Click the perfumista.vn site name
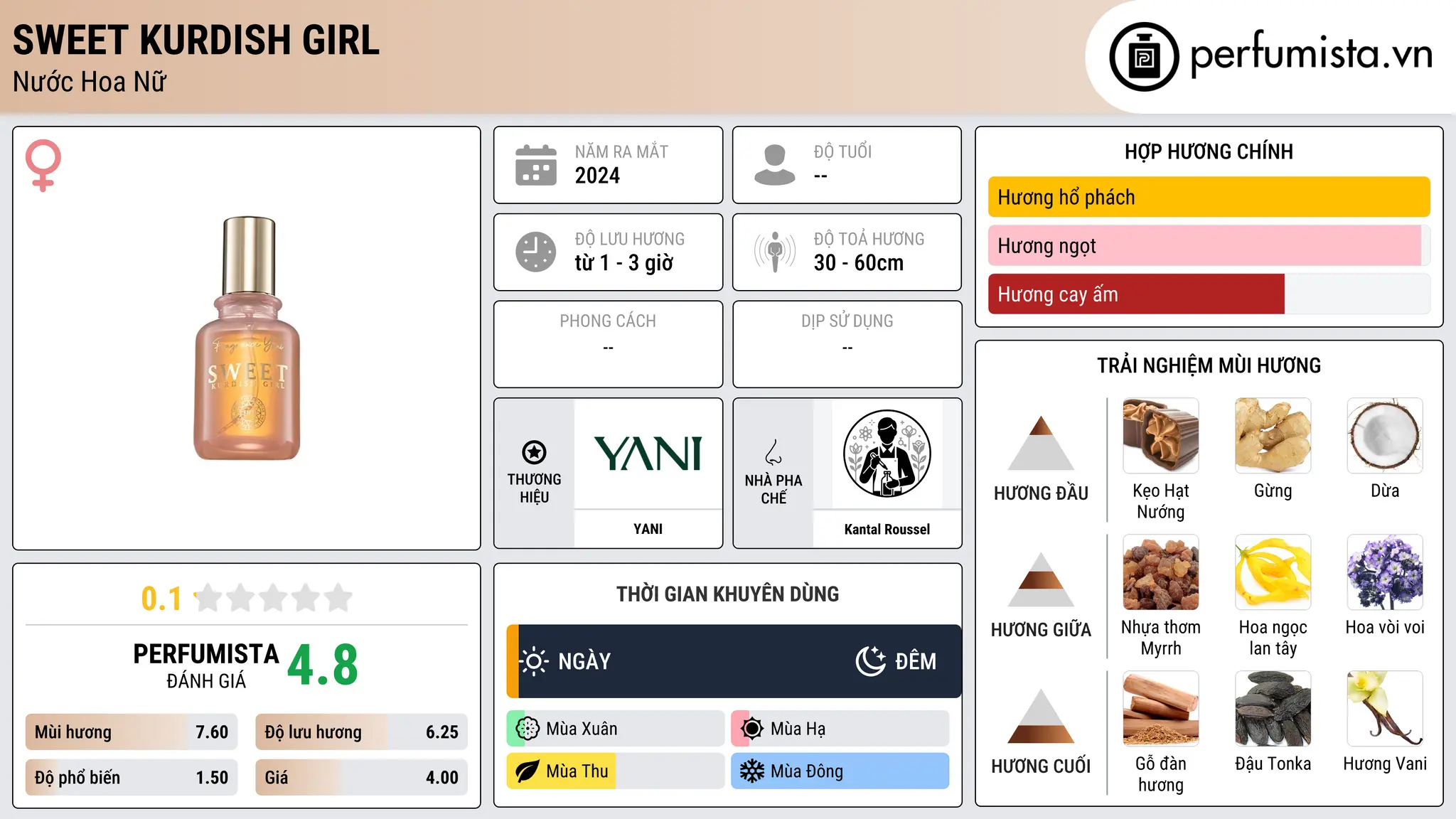Image resolution: width=1456 pixels, height=819 pixels. pyautogui.click(x=1311, y=54)
